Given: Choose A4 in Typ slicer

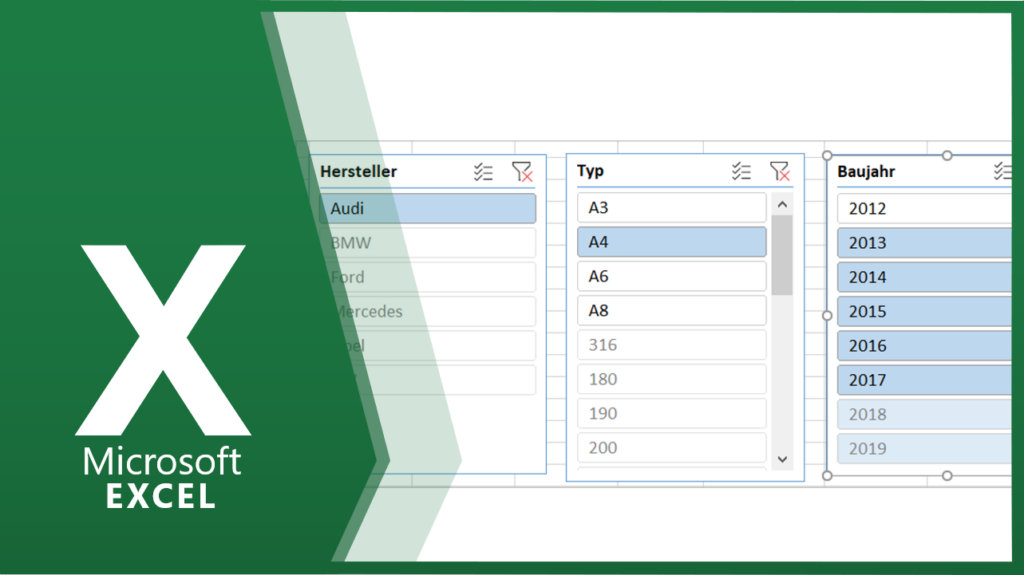Looking at the screenshot, I should pyautogui.click(x=671, y=242).
